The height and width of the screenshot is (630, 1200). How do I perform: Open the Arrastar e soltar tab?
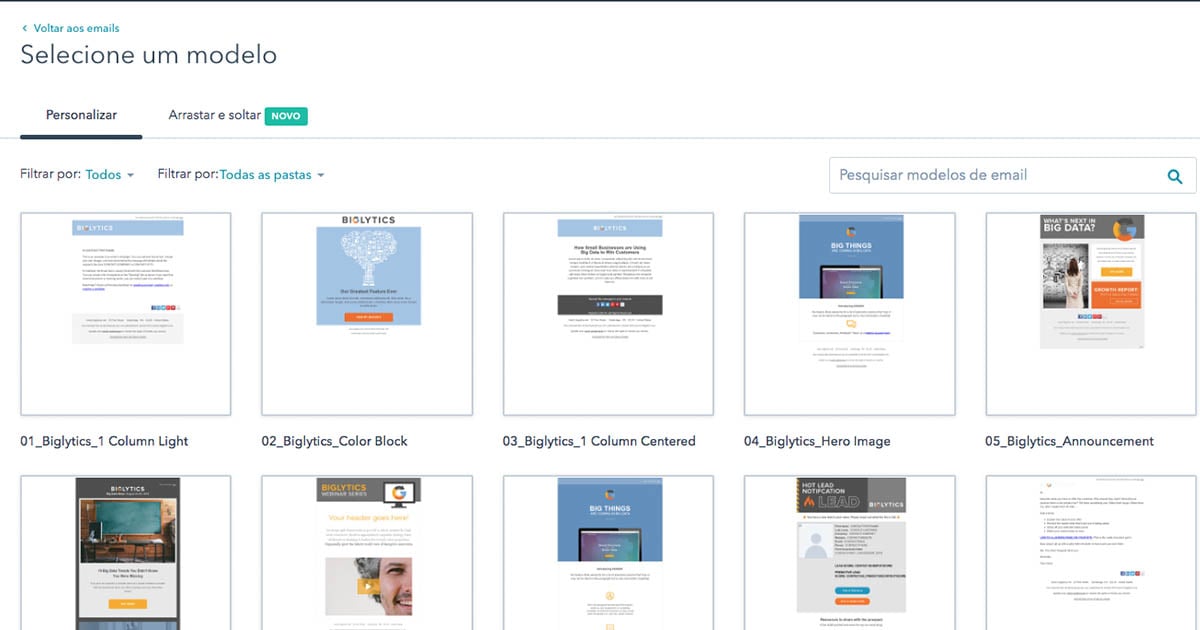[214, 116]
